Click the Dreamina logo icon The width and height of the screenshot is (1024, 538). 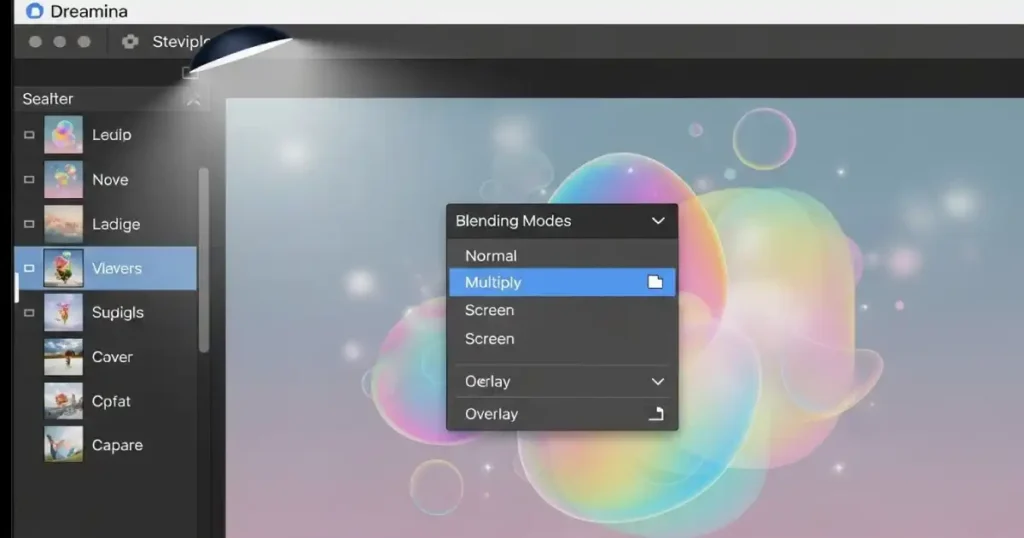tap(34, 12)
